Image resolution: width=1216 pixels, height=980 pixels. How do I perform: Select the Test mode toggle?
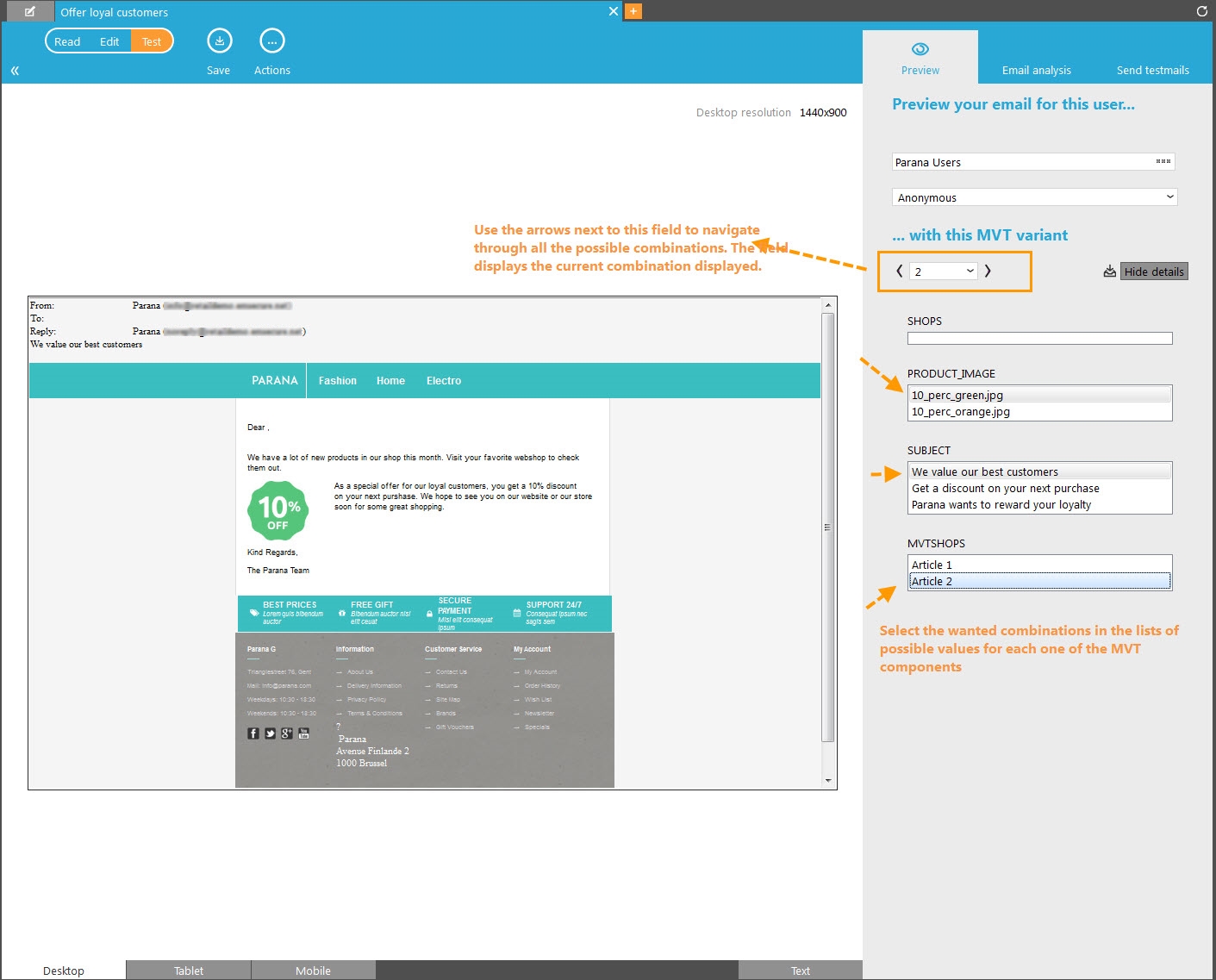(152, 41)
